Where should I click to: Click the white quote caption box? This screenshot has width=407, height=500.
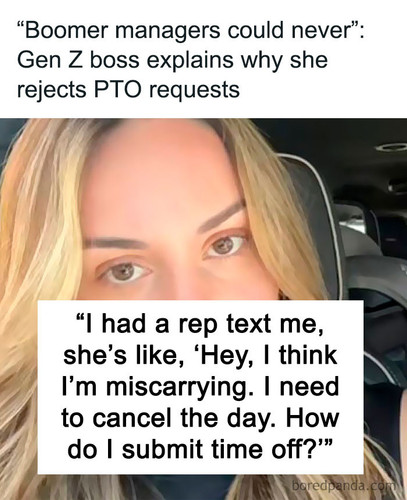tap(200, 387)
